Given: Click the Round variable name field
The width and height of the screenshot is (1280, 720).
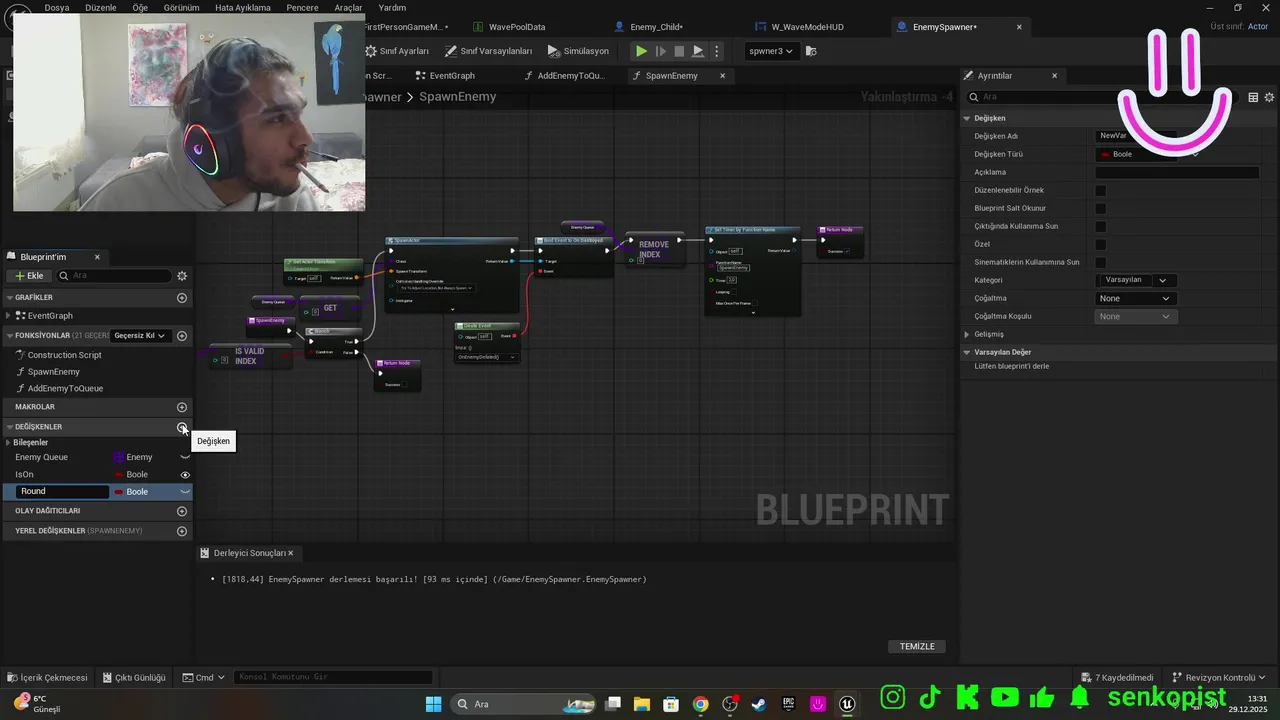Looking at the screenshot, I should (63, 492).
